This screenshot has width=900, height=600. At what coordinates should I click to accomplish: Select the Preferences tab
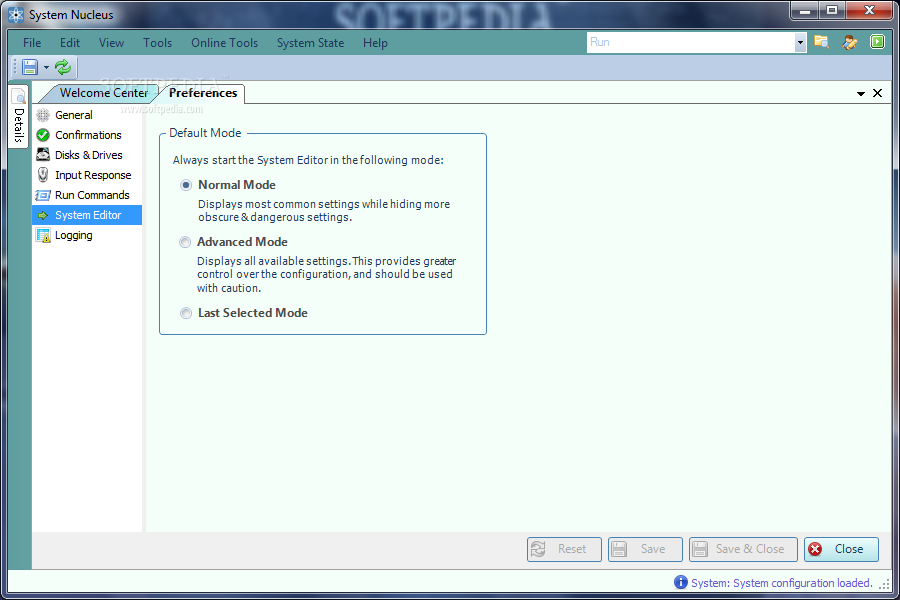click(203, 93)
